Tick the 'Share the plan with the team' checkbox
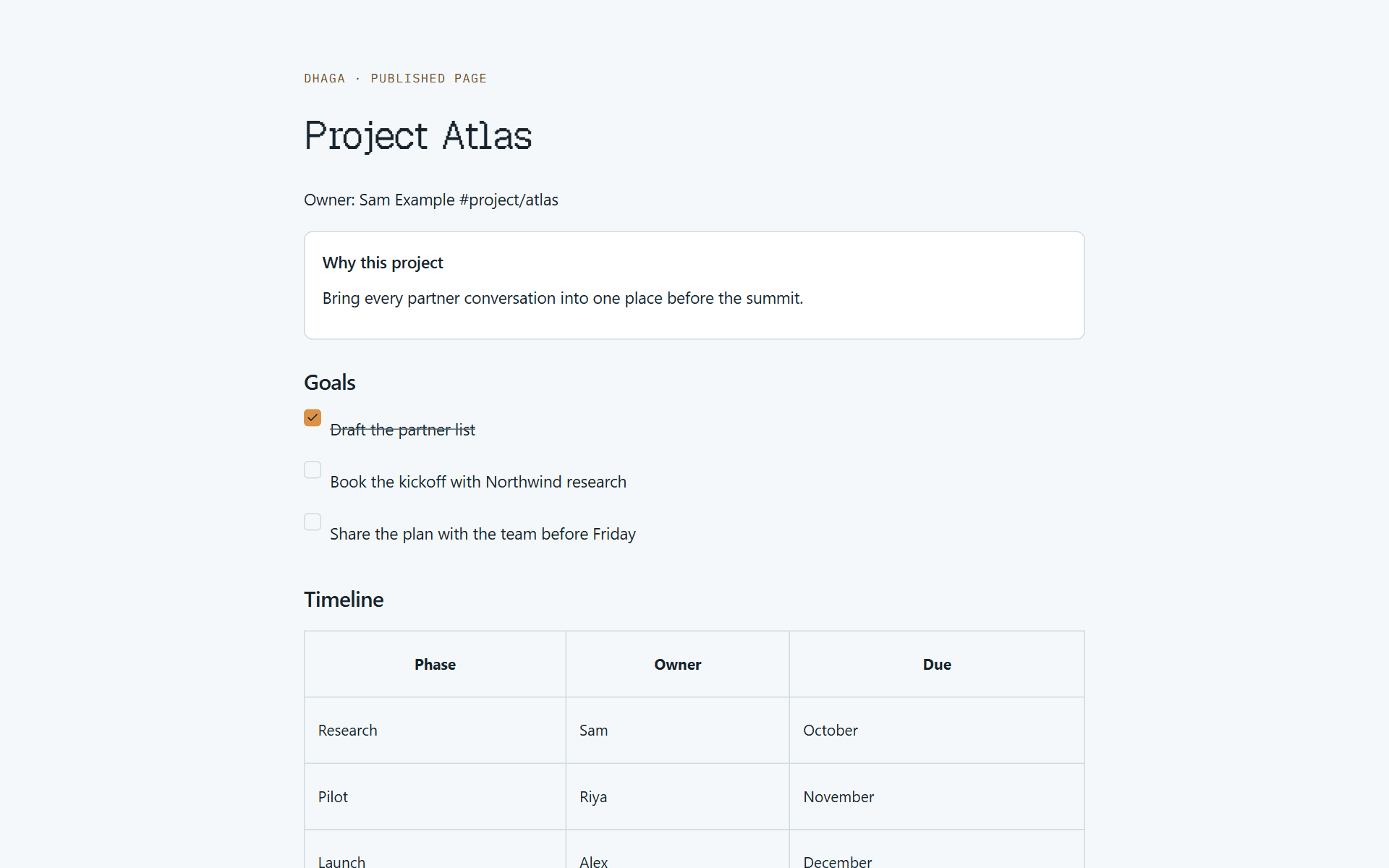Viewport: 1389px width, 868px height. 313,522
